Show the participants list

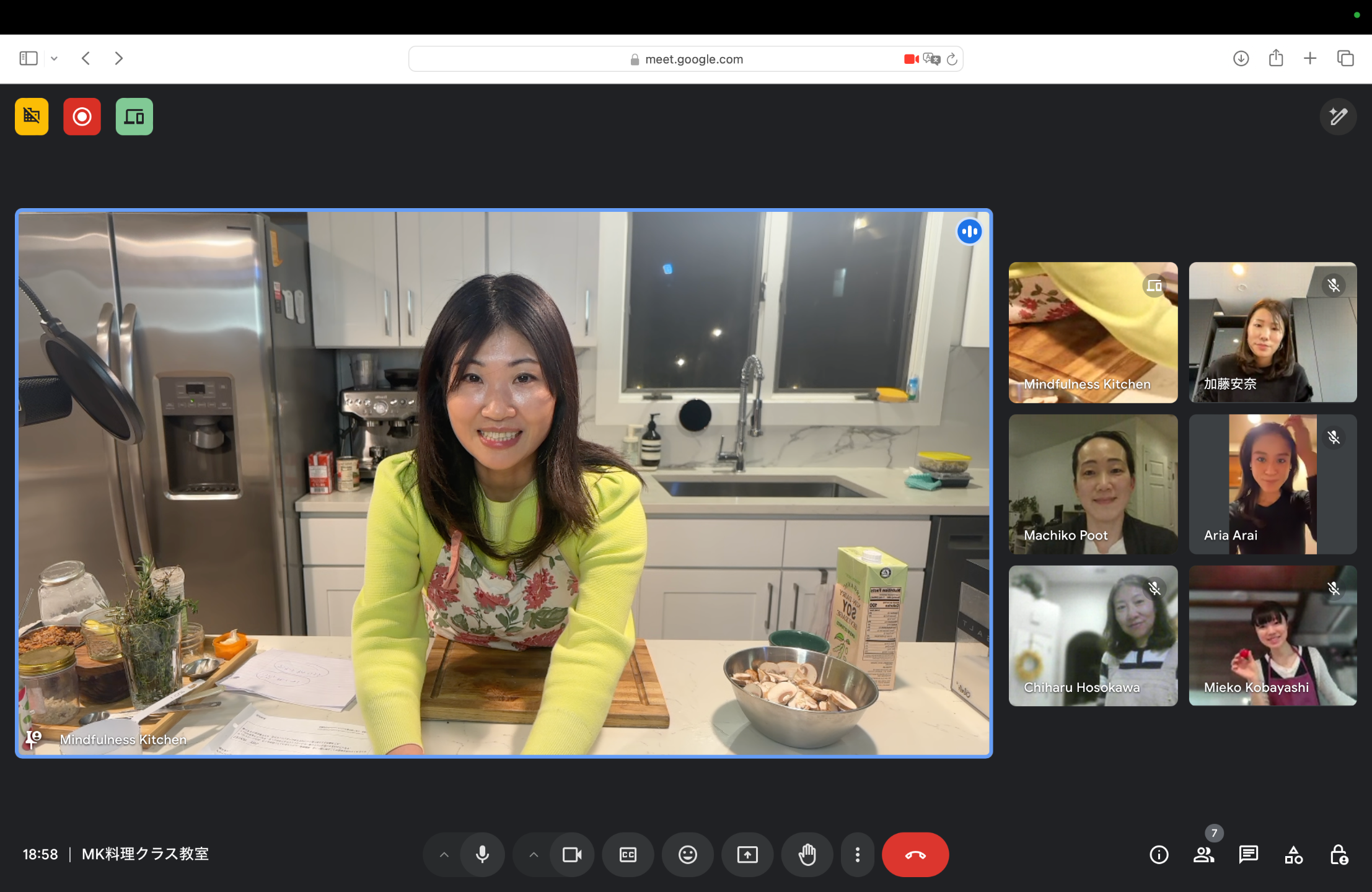[x=1203, y=855]
